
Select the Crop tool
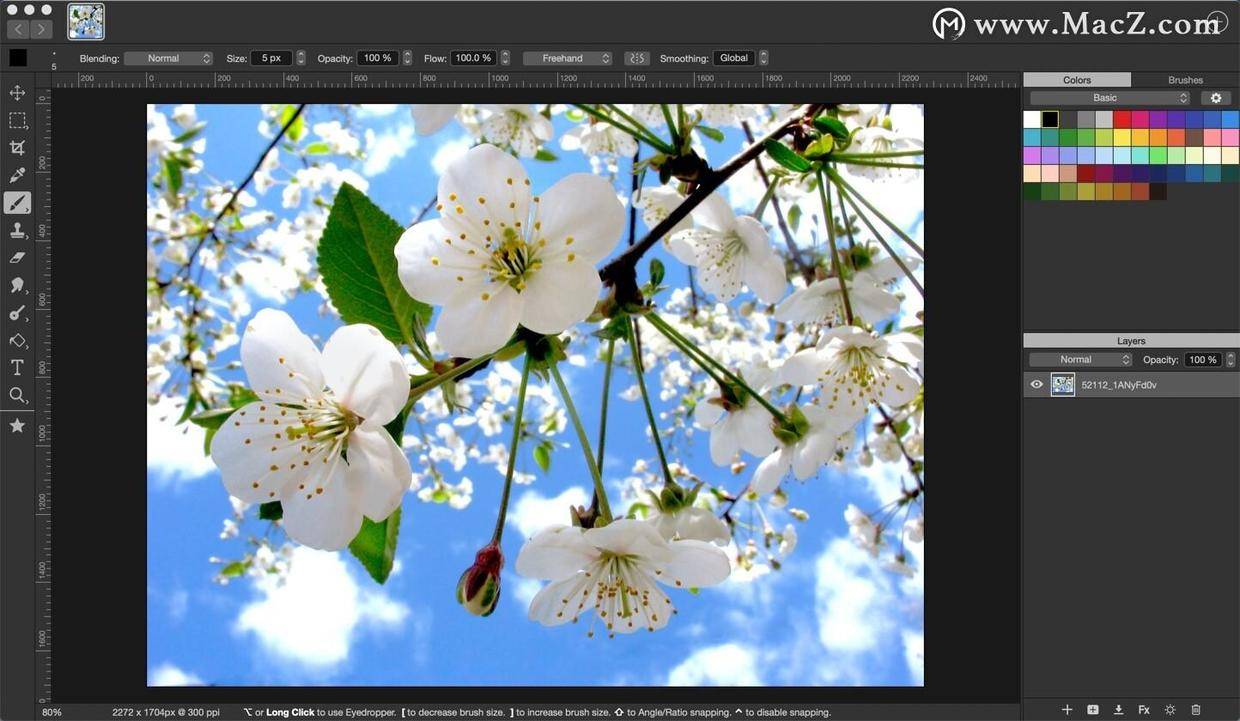(17, 147)
